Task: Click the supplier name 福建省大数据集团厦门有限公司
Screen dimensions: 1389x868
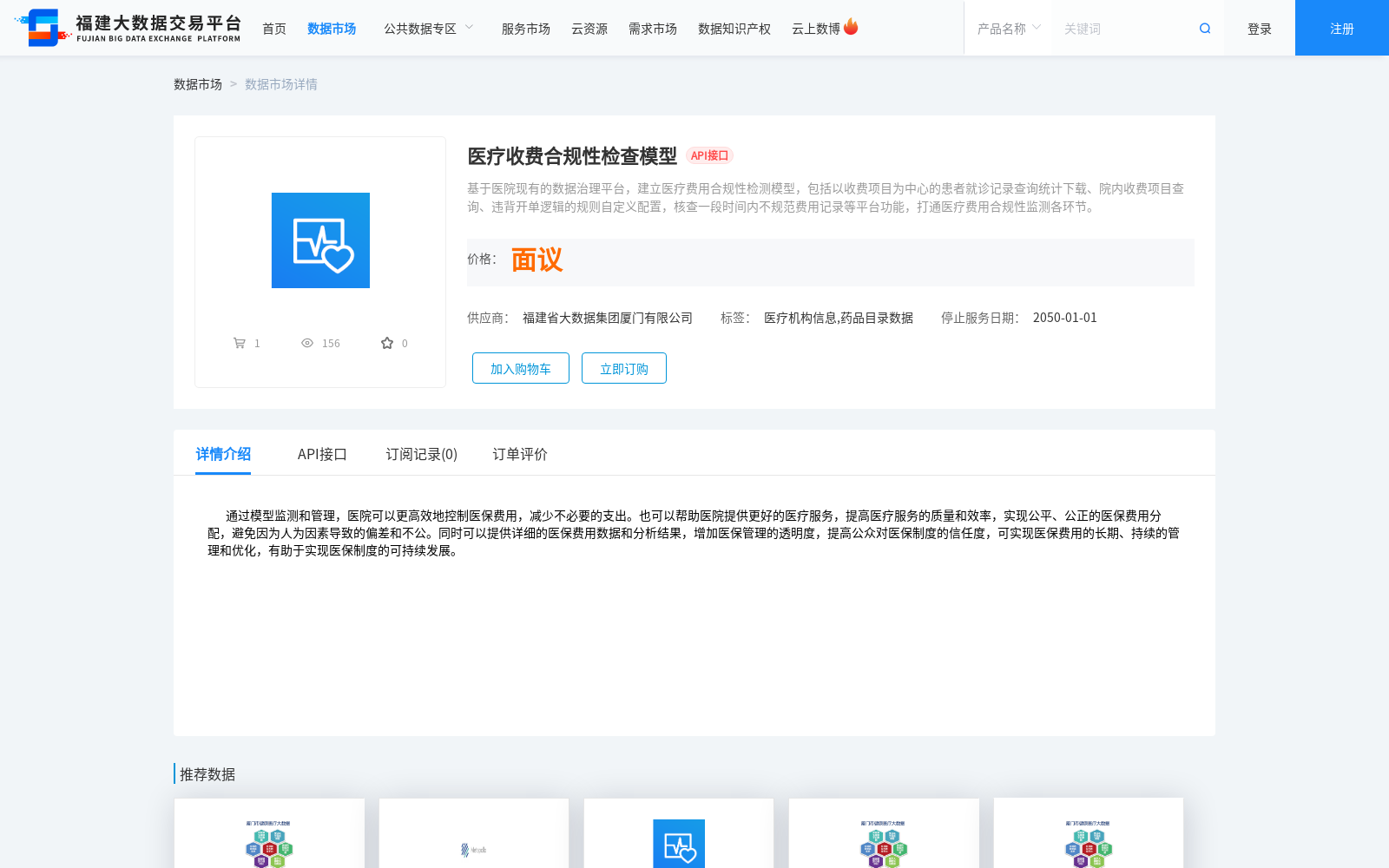Action: 608,318
